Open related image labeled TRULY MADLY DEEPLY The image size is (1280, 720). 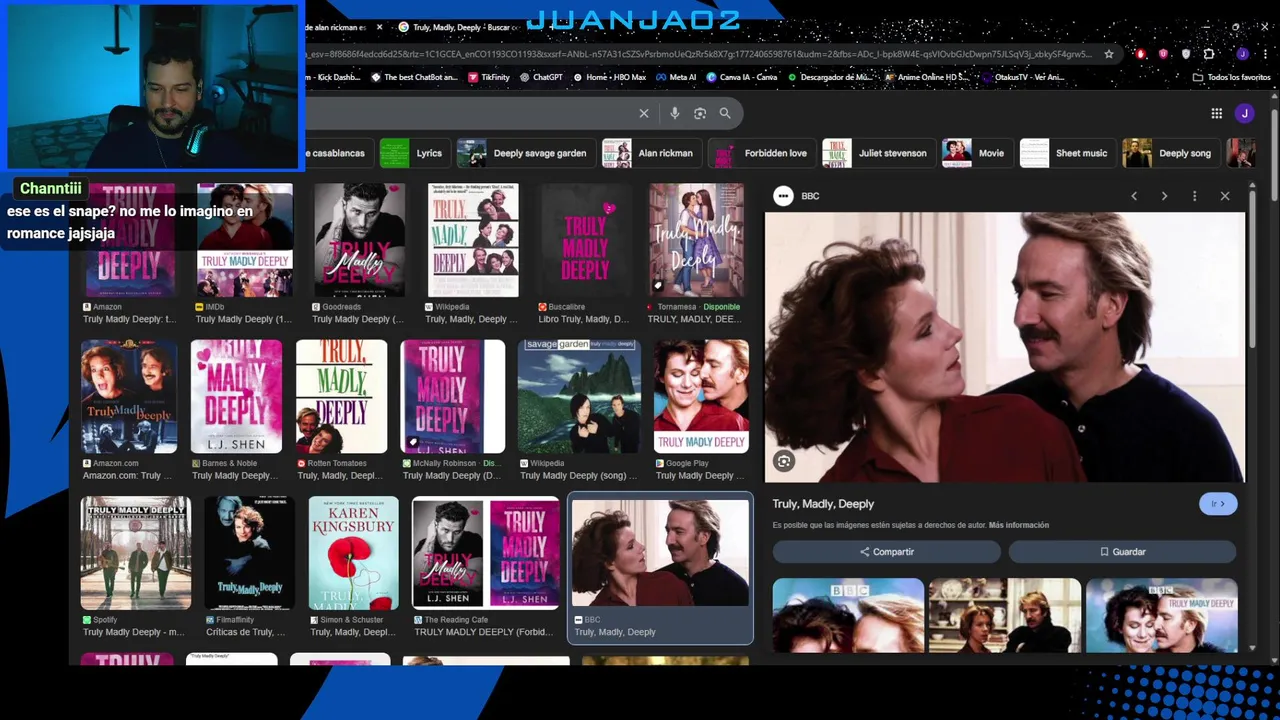click(1161, 615)
